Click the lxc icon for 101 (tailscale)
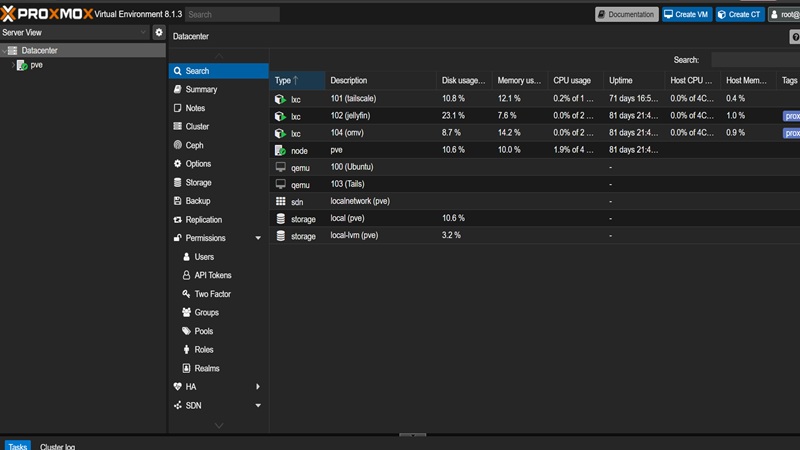Viewport: 800px width, 450px height. [280, 99]
